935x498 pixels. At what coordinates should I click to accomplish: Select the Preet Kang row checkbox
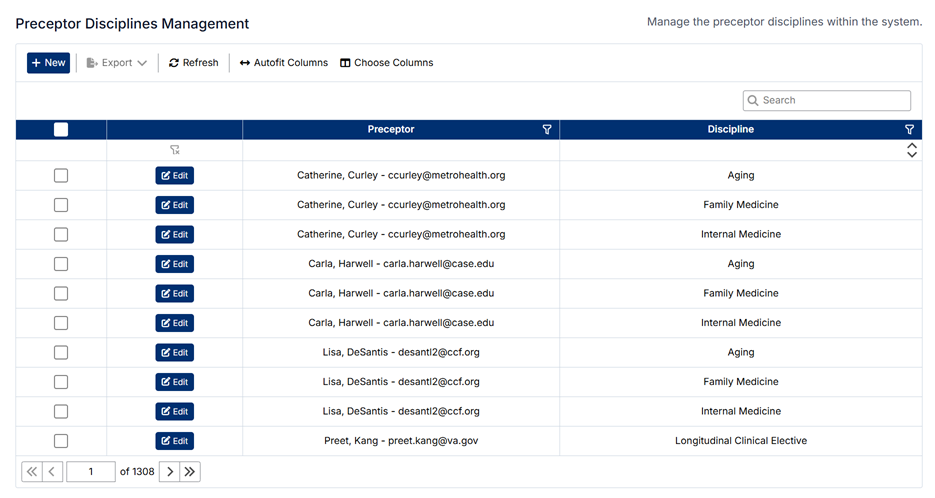[61, 441]
